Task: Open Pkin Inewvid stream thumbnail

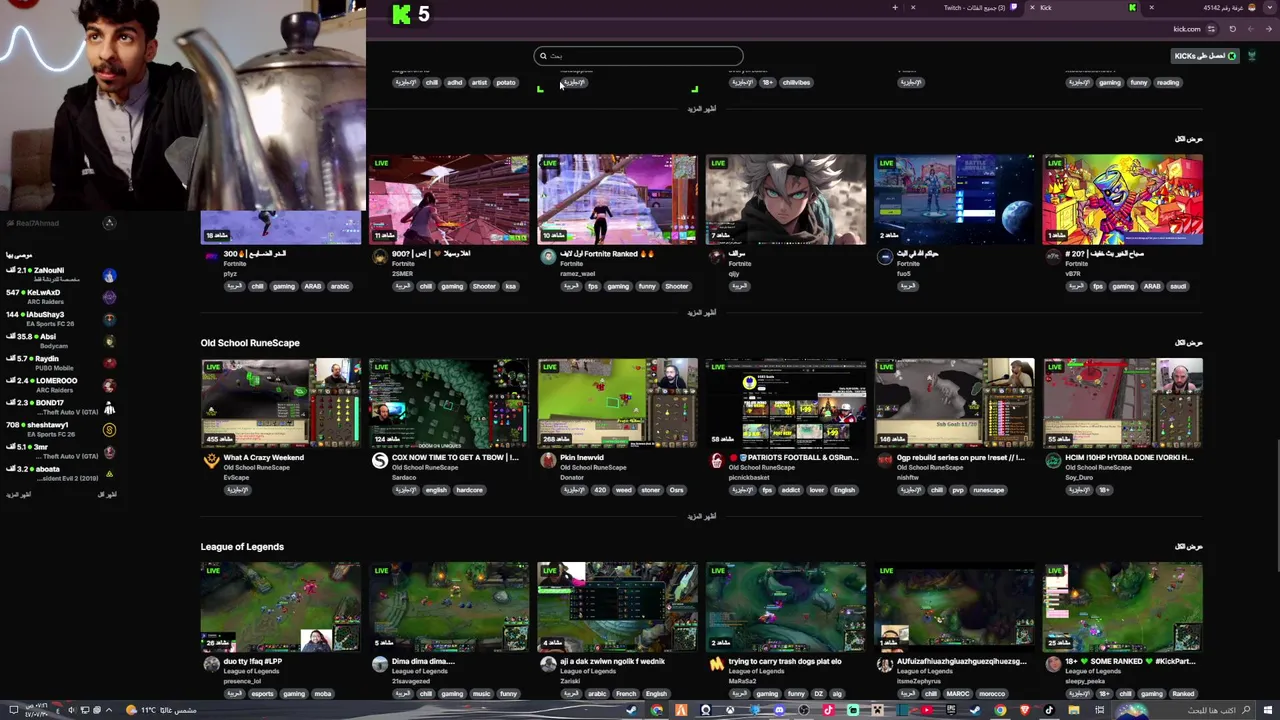Action: 617,403
